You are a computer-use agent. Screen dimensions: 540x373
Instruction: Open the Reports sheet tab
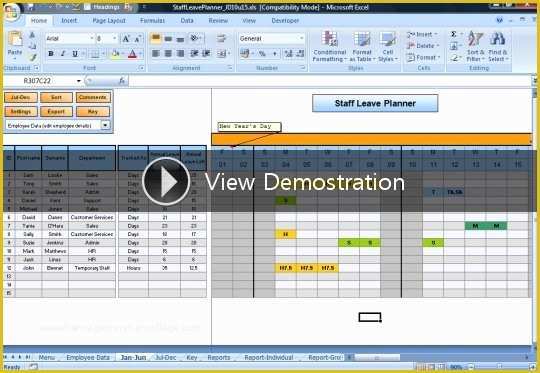pos(219,358)
